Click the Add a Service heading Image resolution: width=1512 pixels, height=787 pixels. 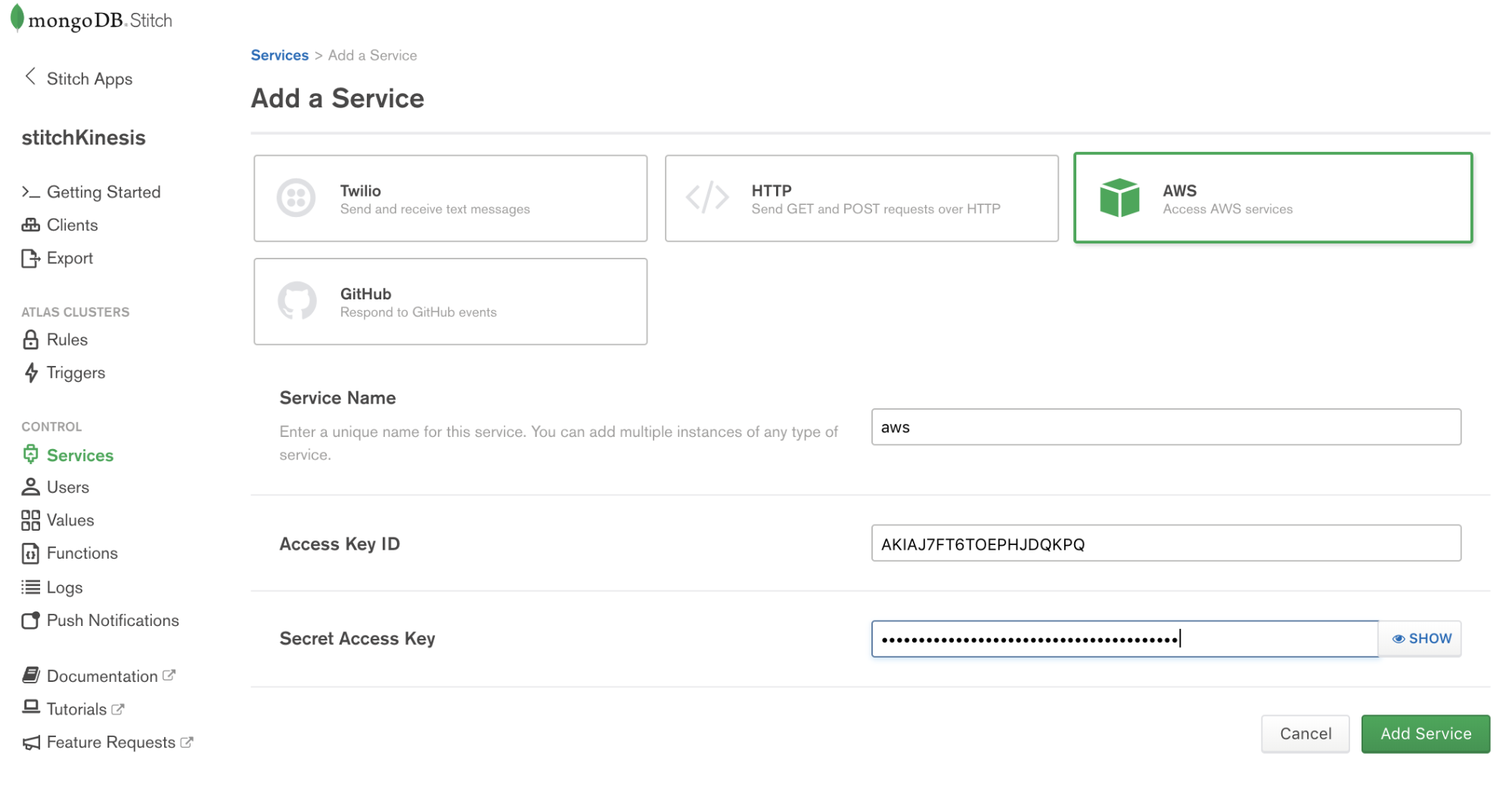click(x=337, y=98)
